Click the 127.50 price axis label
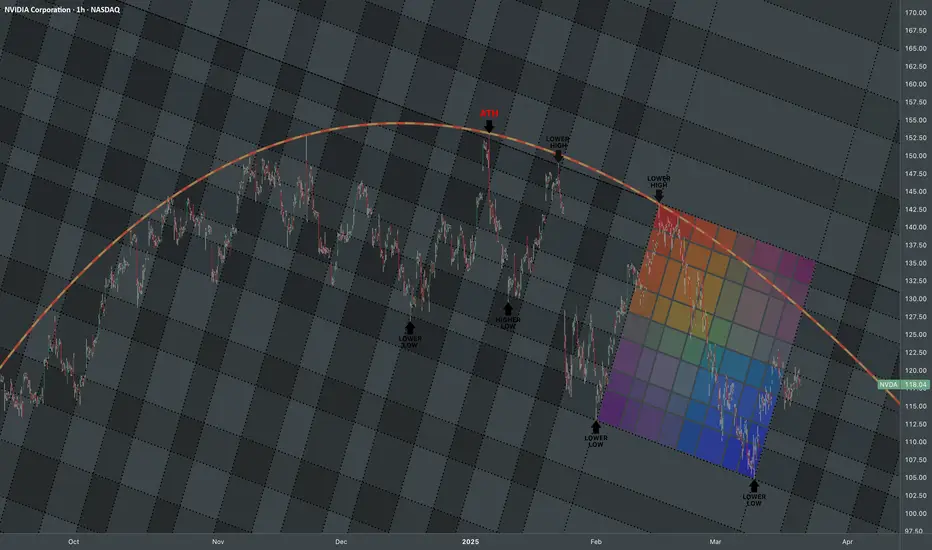Image resolution: width=932 pixels, height=550 pixels. click(x=916, y=317)
